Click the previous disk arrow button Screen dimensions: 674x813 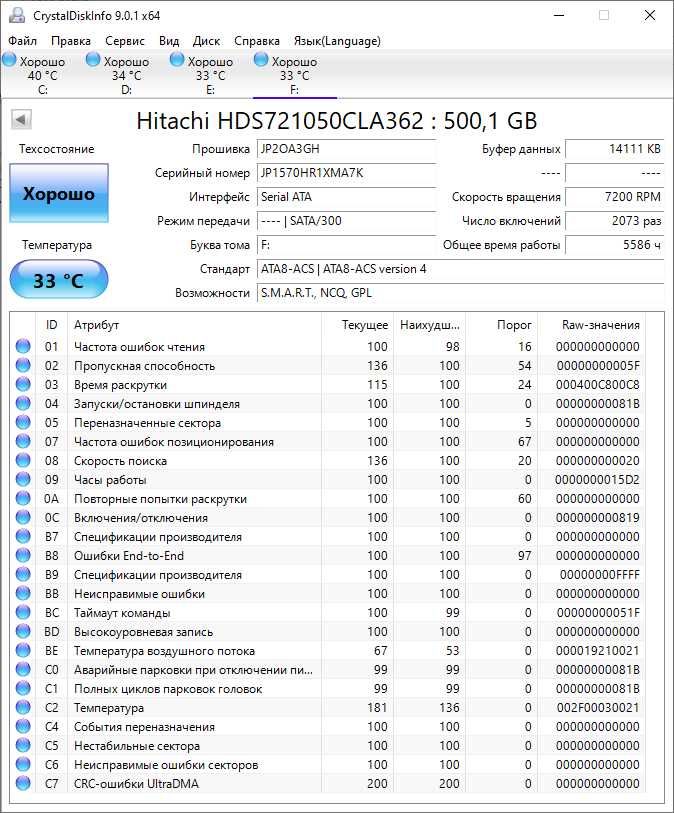(21, 120)
